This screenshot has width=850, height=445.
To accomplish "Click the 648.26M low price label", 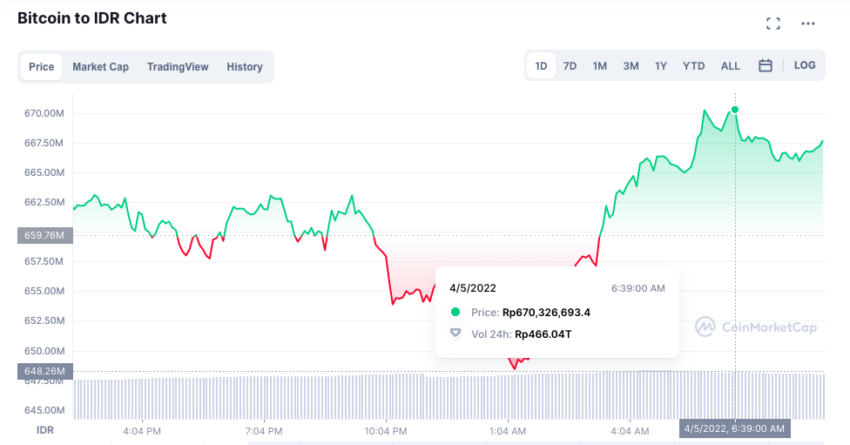I will click(45, 371).
